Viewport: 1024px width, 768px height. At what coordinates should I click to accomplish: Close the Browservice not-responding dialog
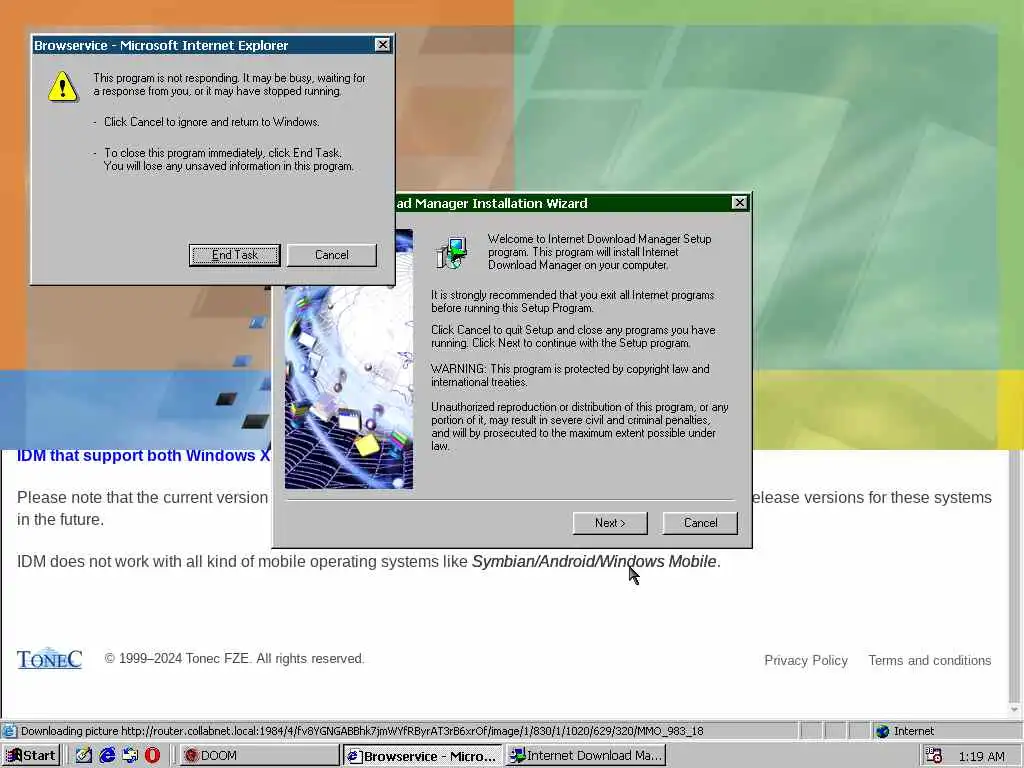click(x=383, y=44)
